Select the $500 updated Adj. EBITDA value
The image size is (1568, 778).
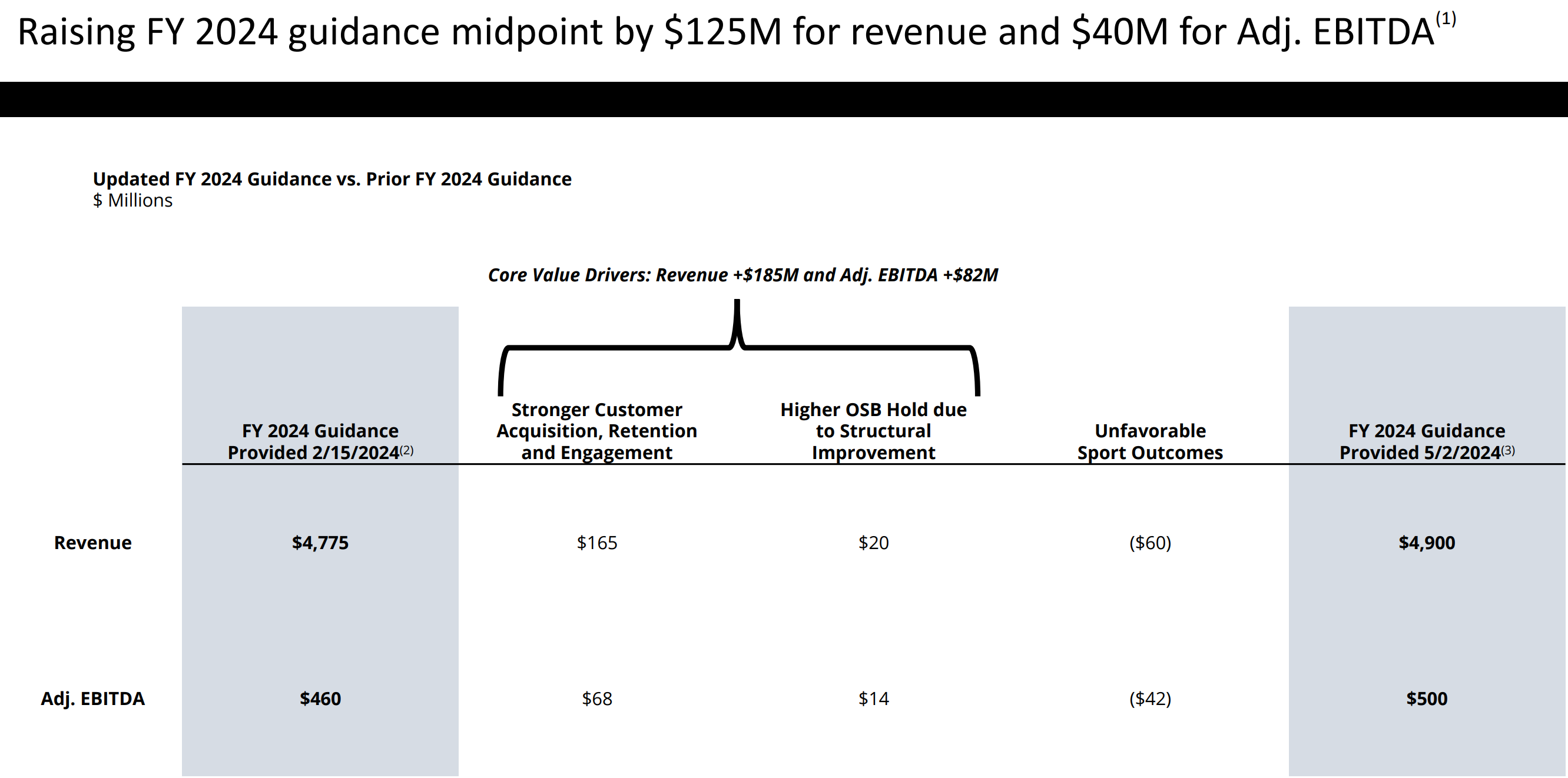1426,699
